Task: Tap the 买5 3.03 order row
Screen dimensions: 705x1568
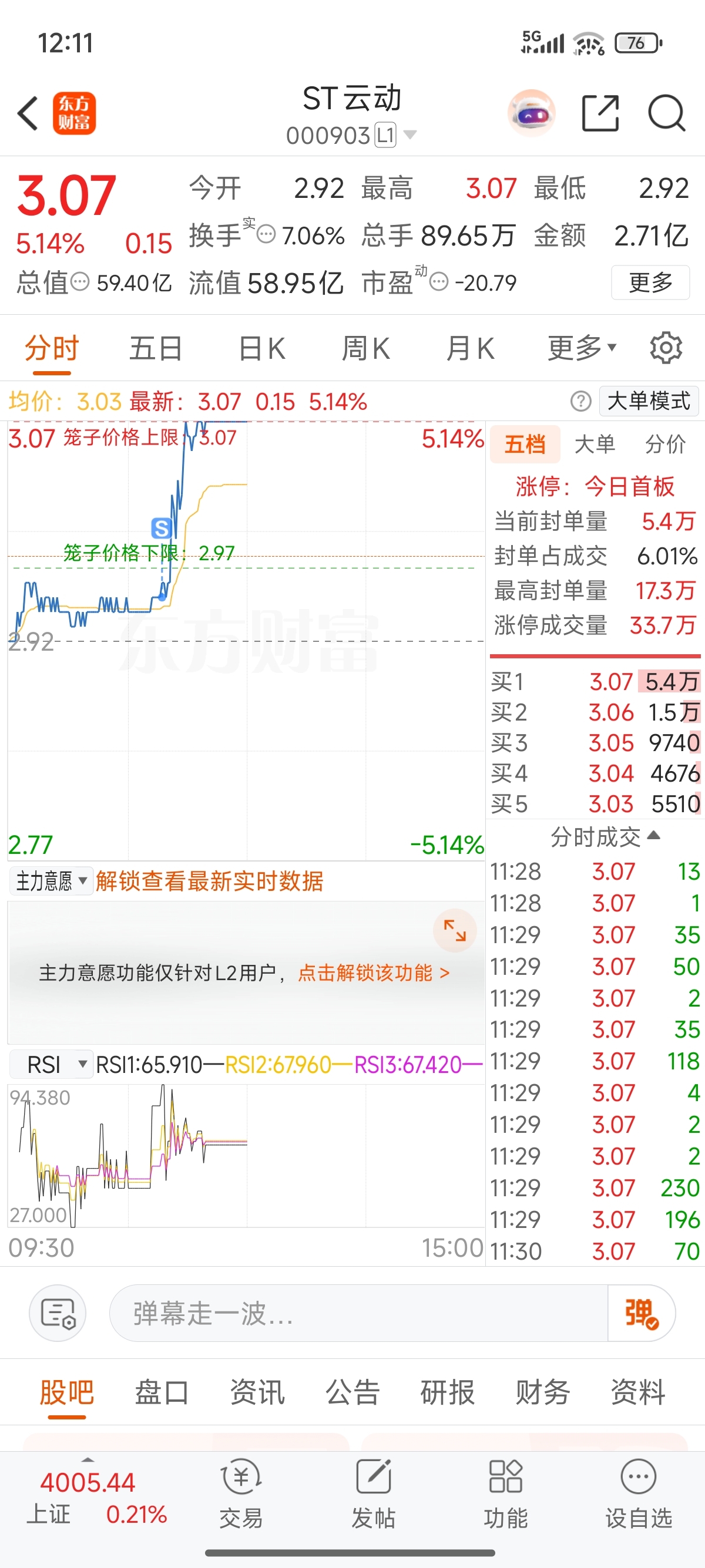Action: click(595, 803)
